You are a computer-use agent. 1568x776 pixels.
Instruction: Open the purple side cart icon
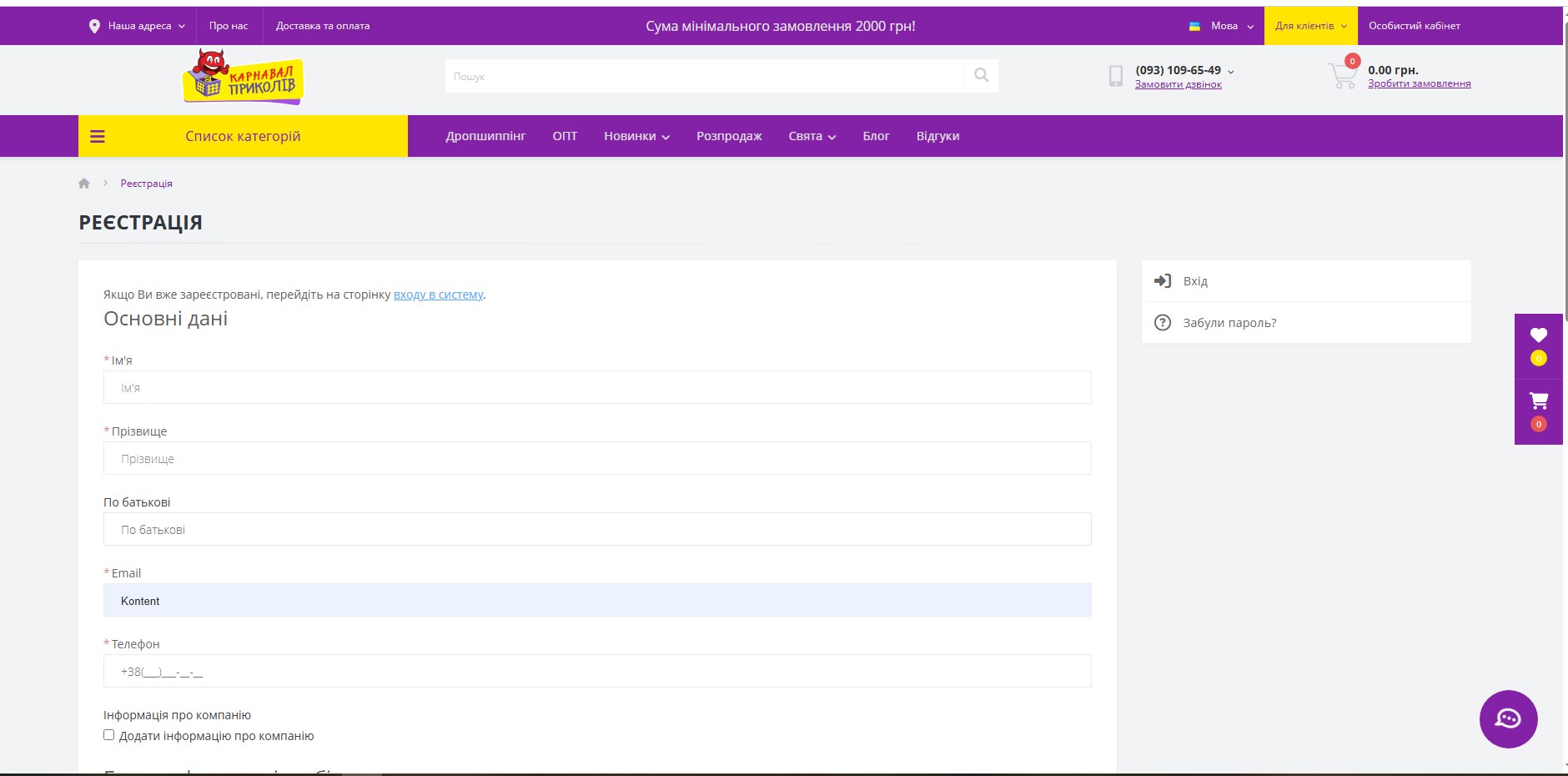1538,401
